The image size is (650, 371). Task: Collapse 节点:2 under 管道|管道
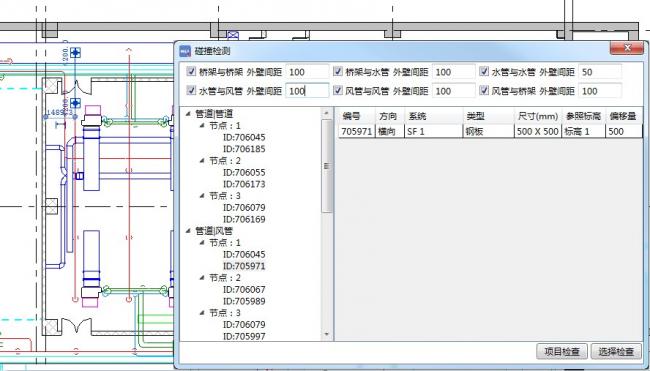[202, 160]
